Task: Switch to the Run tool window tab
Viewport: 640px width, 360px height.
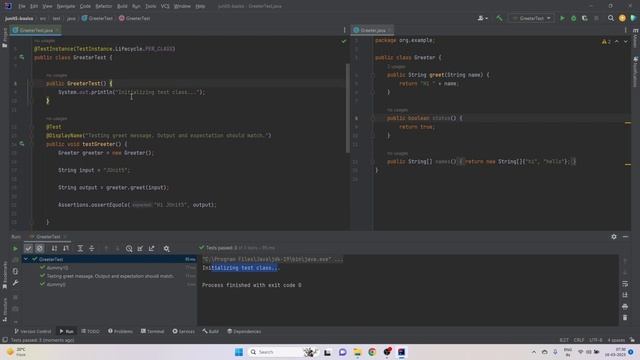Action: click(66, 331)
